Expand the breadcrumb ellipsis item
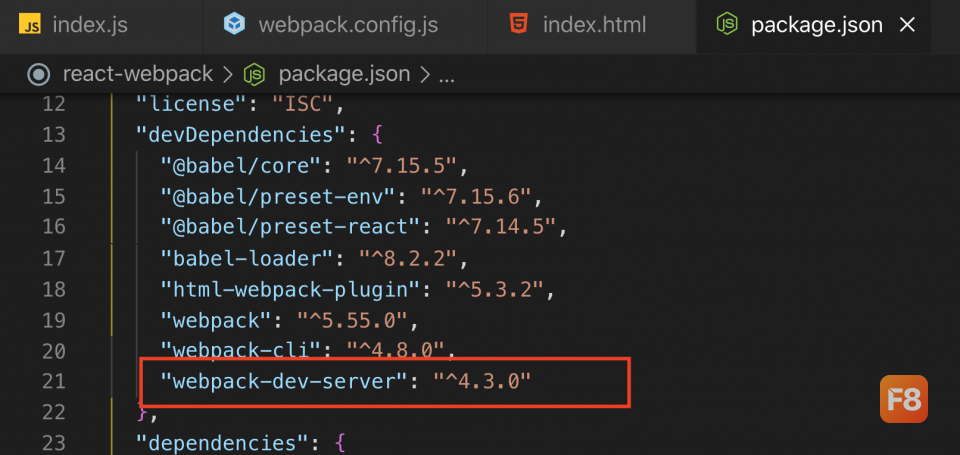The image size is (960, 455). [x=447, y=77]
